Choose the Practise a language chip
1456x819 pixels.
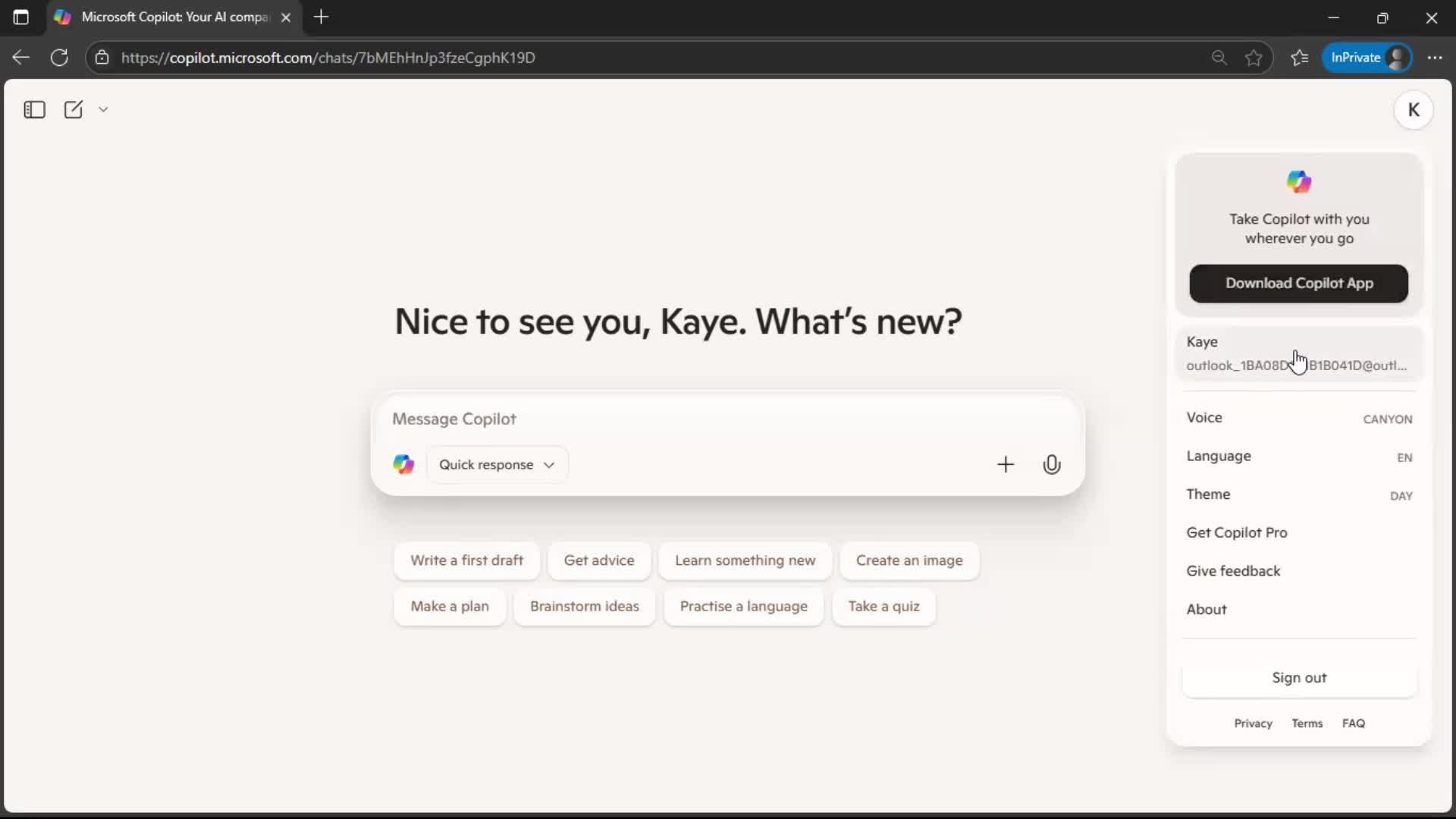click(743, 607)
